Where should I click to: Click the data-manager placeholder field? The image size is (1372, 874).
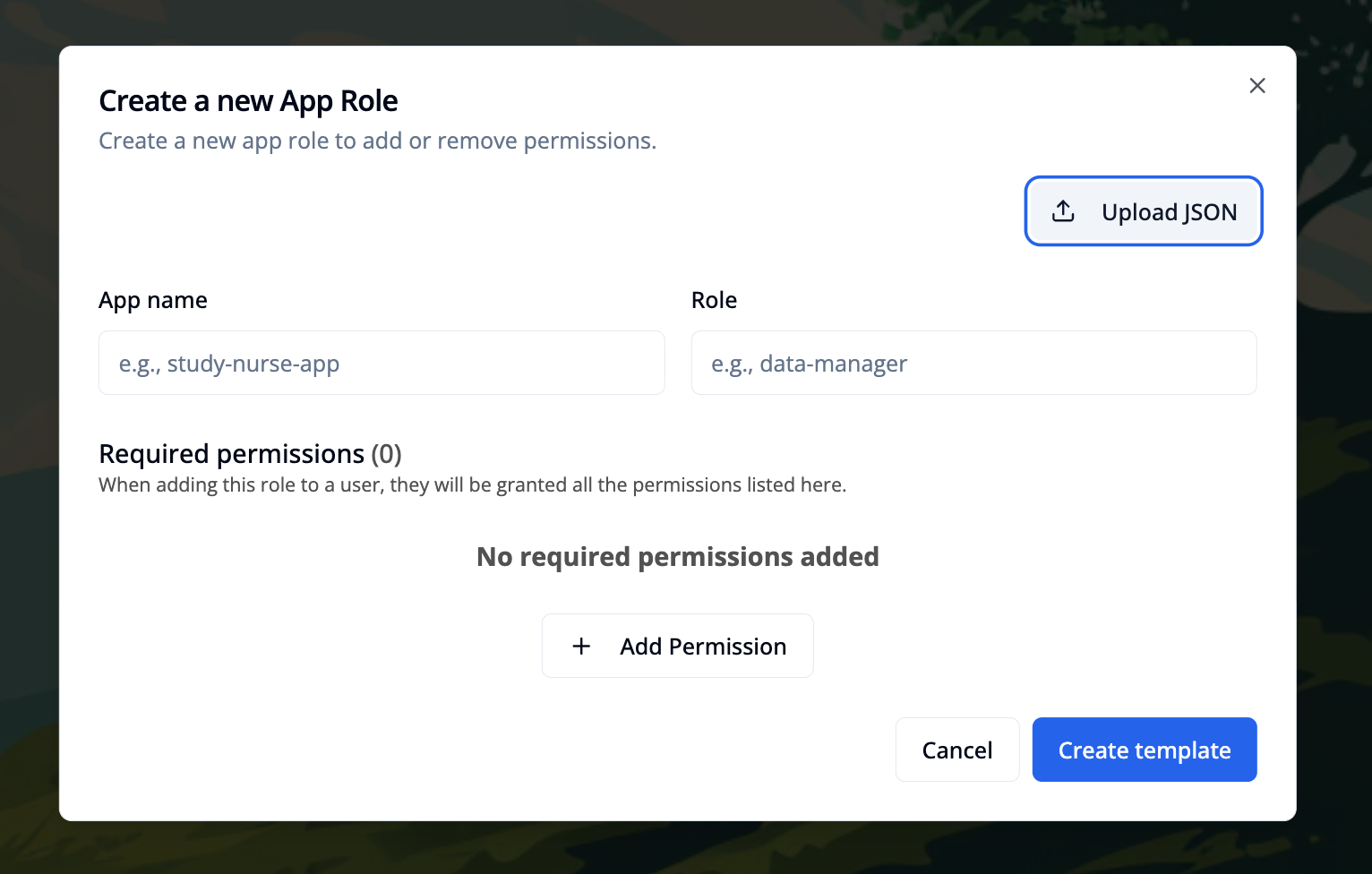click(x=974, y=363)
